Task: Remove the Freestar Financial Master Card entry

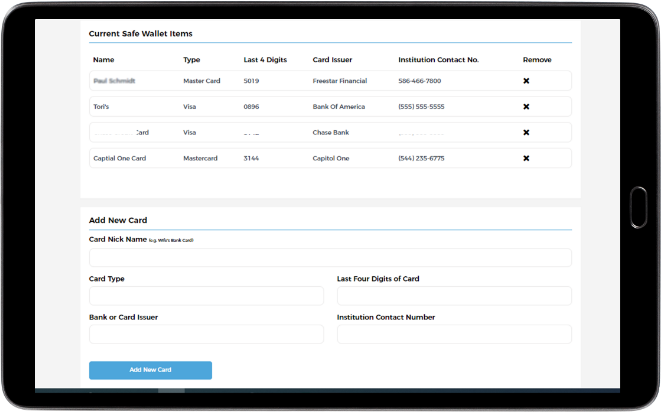Action: pos(526,81)
